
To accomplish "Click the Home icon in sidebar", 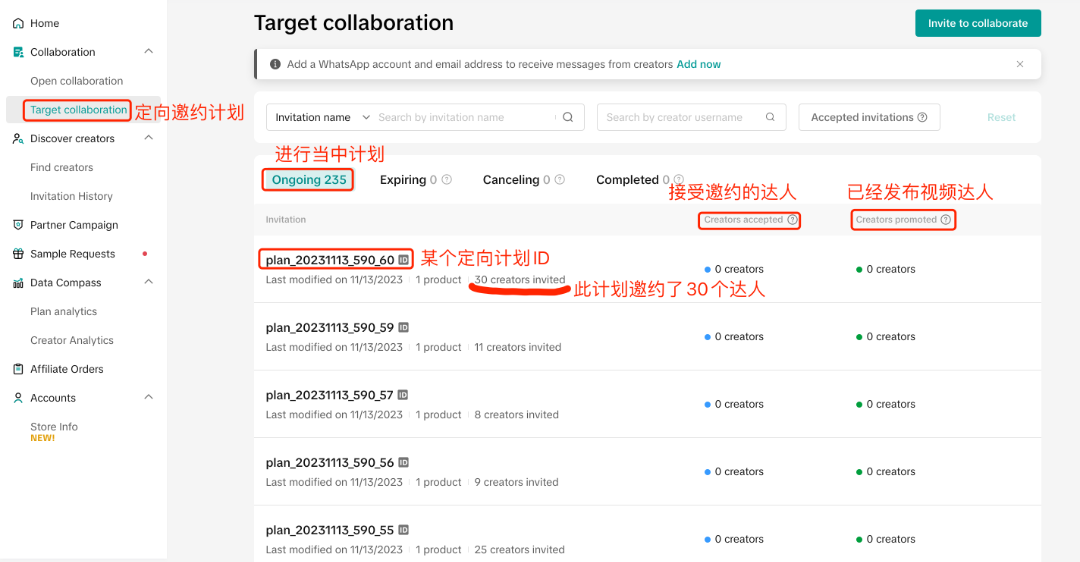I will [x=19, y=23].
